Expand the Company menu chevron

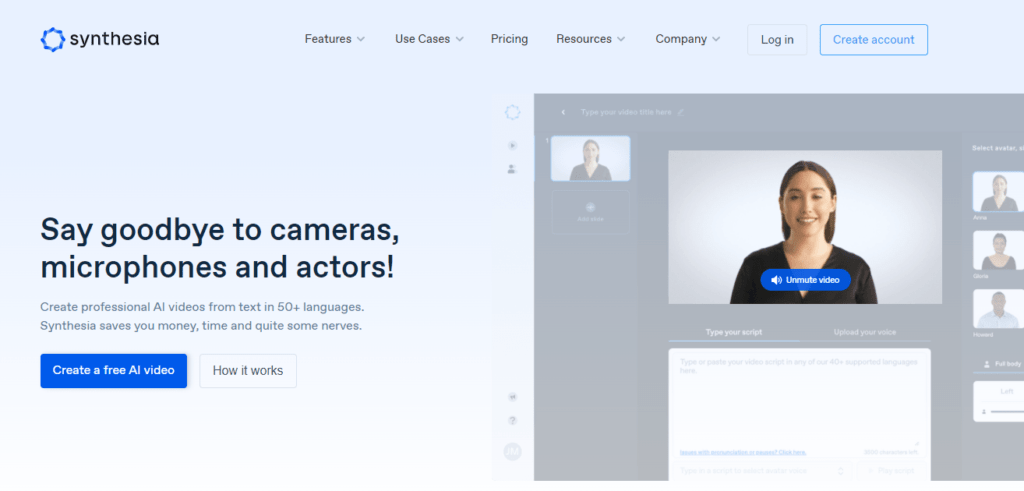coord(716,39)
